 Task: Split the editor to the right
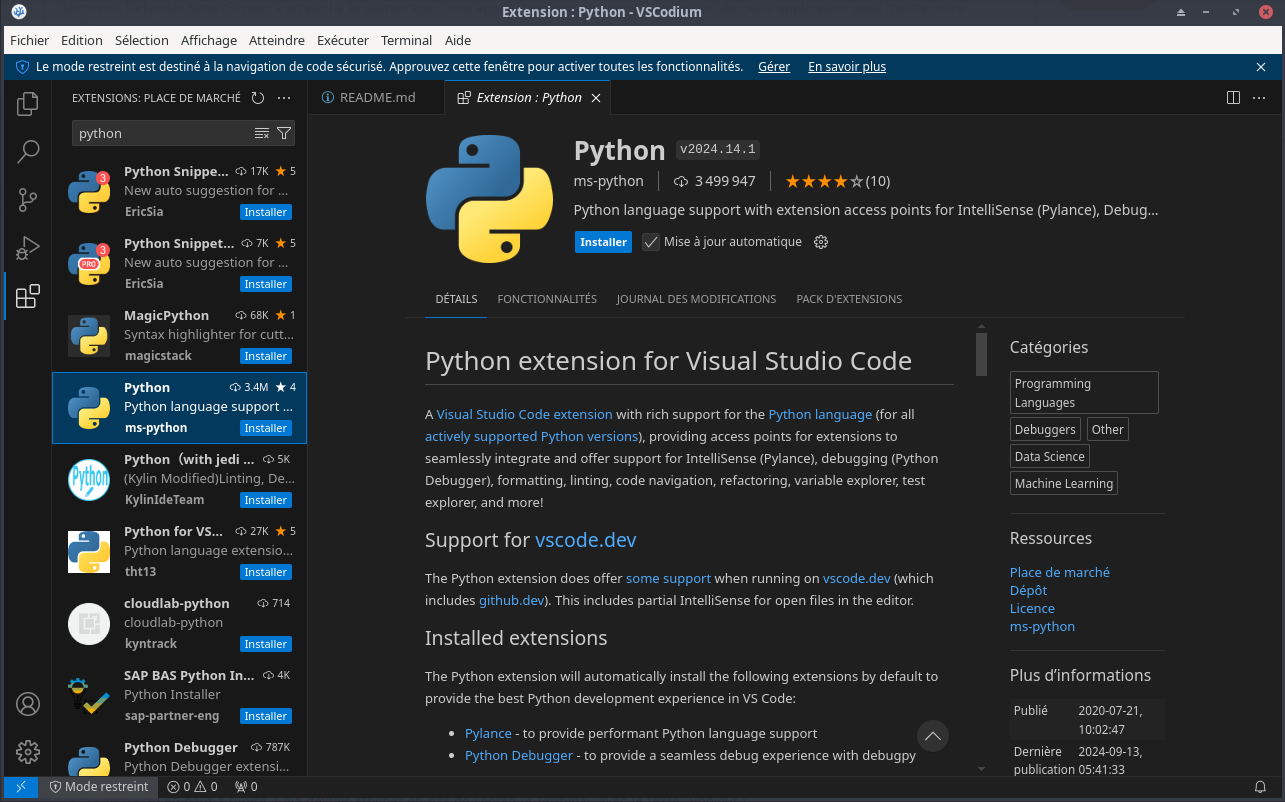pos(1233,98)
